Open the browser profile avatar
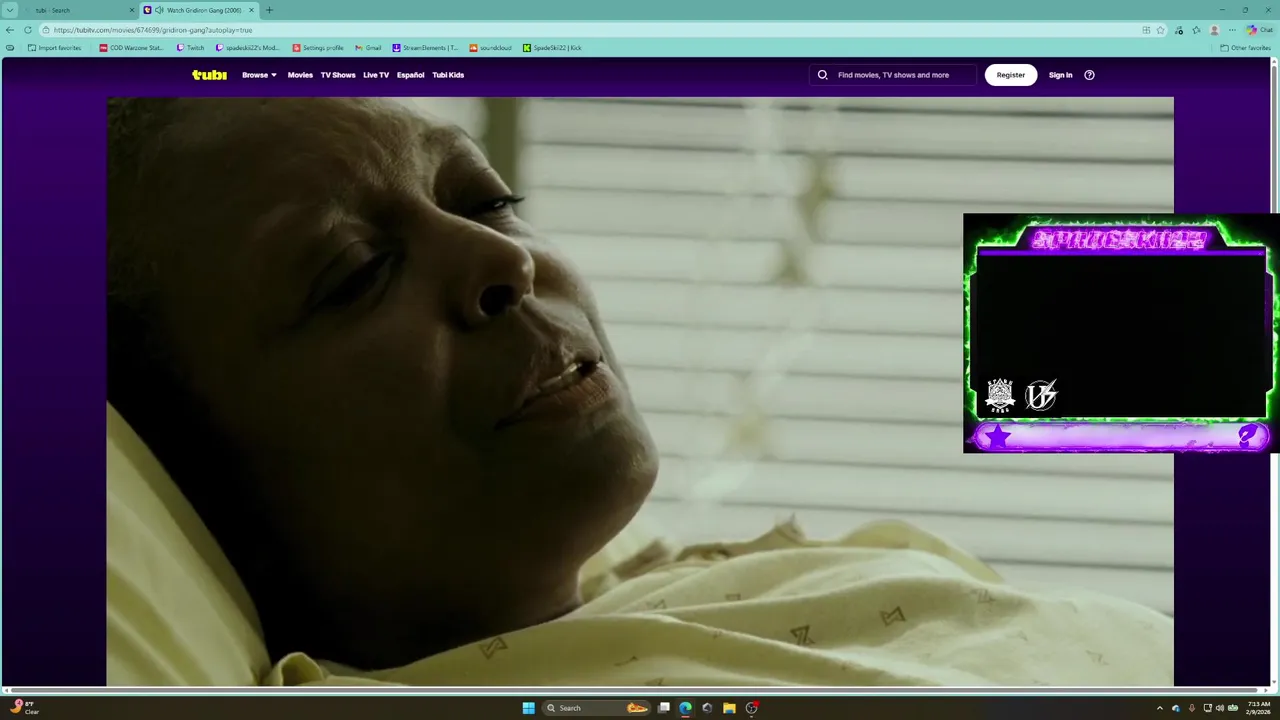 pyautogui.click(x=1215, y=30)
